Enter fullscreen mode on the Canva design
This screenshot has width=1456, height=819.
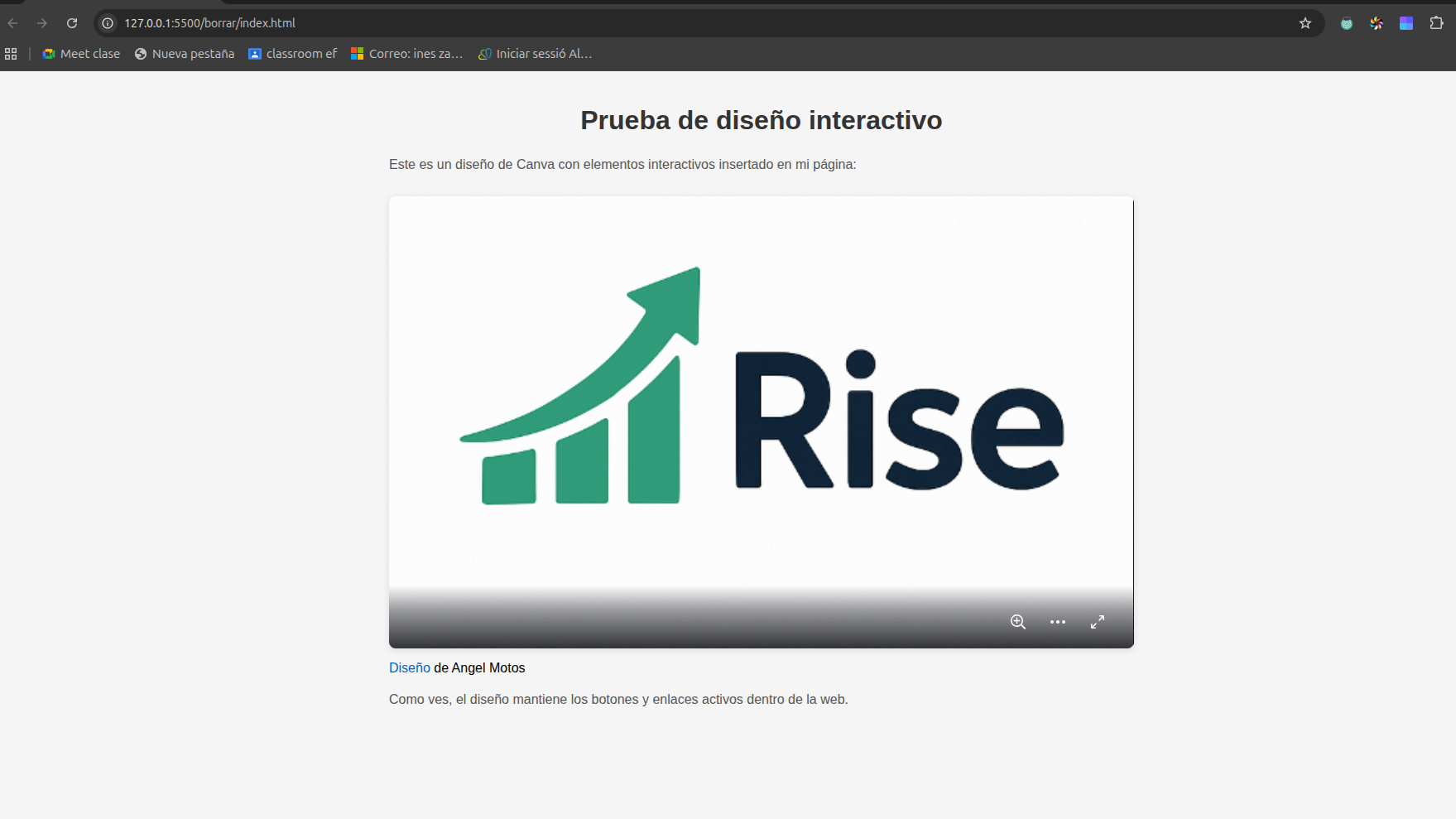[1097, 622]
